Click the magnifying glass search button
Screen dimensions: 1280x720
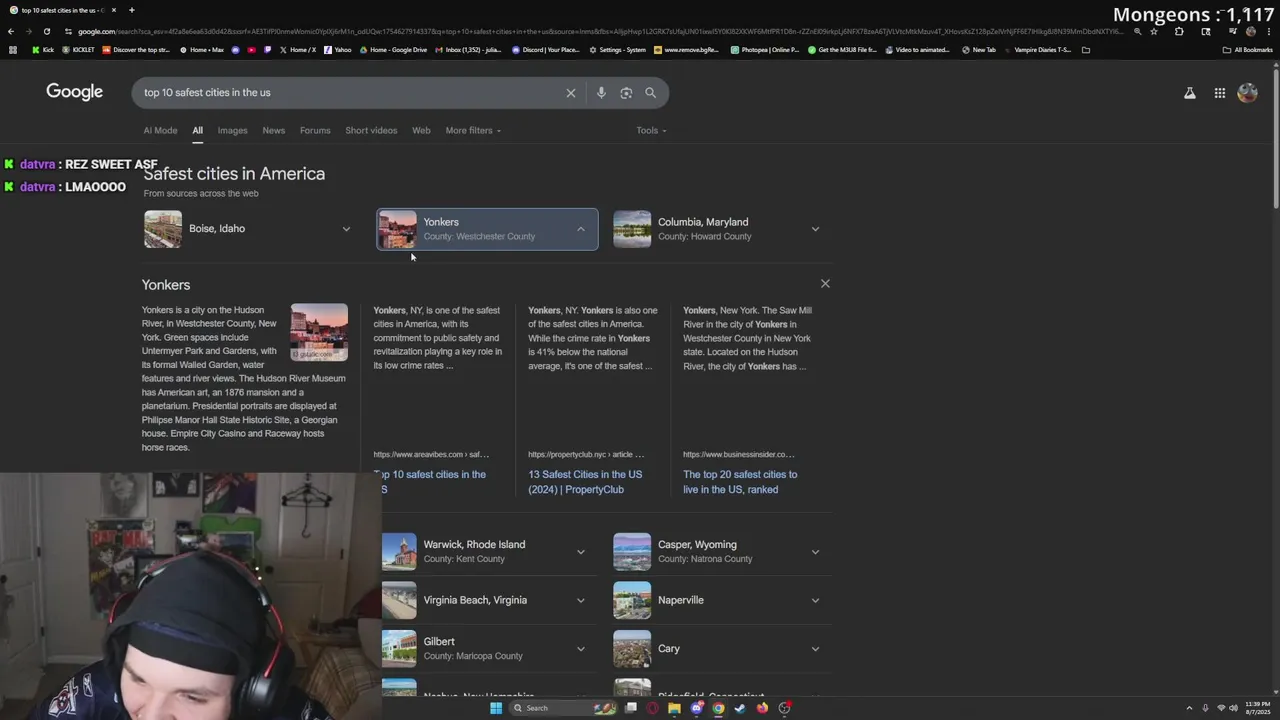tap(650, 93)
